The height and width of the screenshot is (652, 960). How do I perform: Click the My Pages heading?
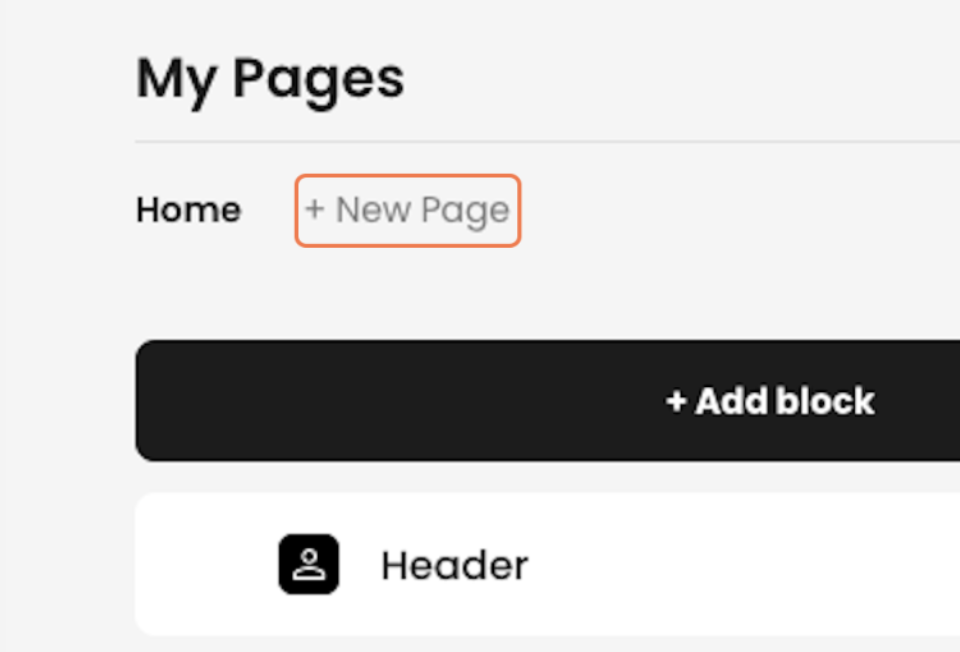(270, 80)
